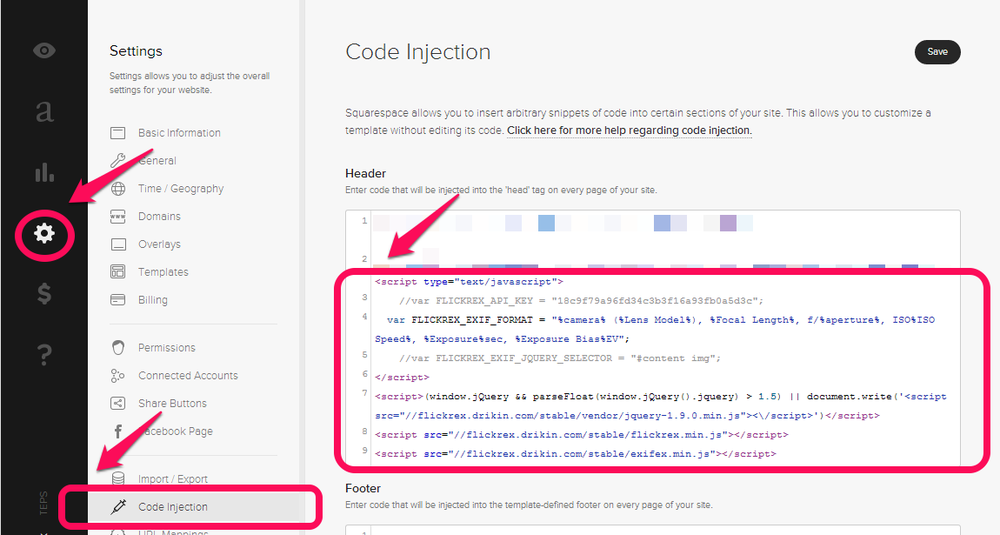Image resolution: width=1000 pixels, height=535 pixels.
Task: Click the Code Injection syringe icon
Action: click(x=118, y=507)
